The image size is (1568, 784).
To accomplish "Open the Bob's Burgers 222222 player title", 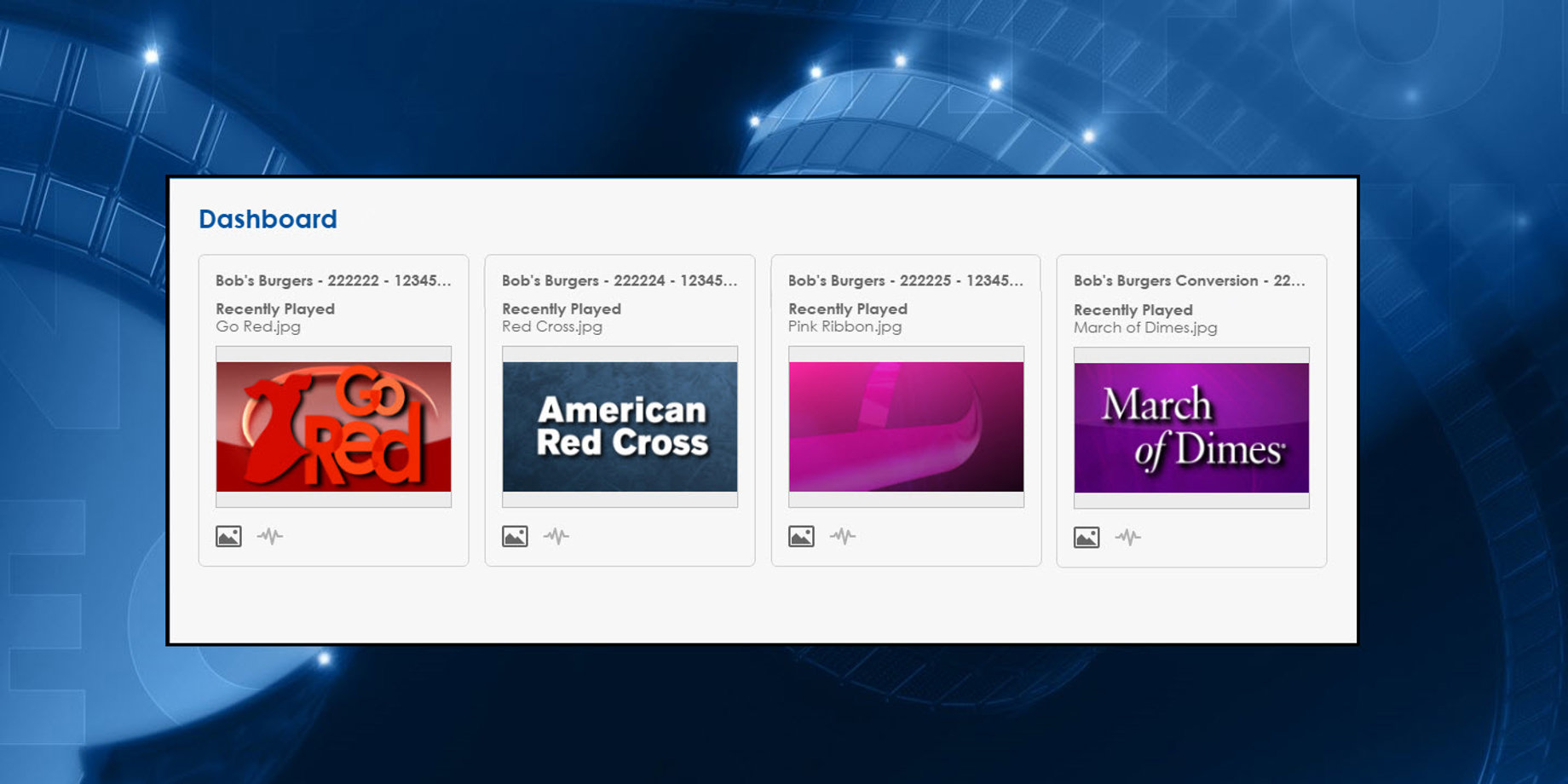I will pos(333,280).
